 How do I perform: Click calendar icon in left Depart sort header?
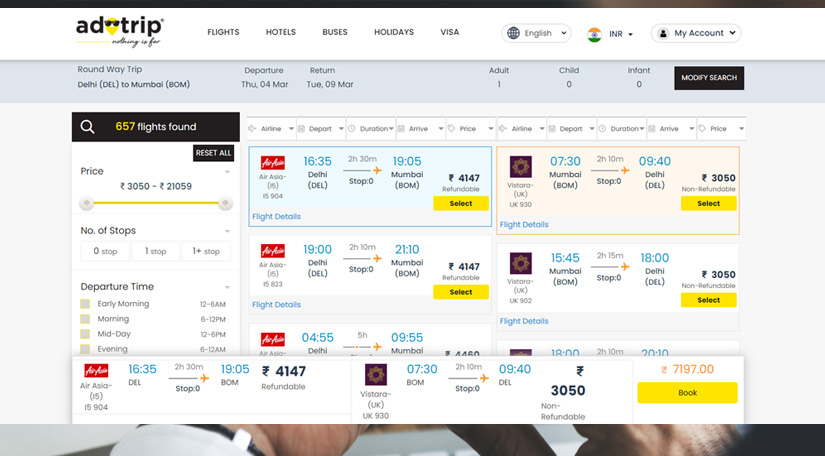tap(301, 128)
